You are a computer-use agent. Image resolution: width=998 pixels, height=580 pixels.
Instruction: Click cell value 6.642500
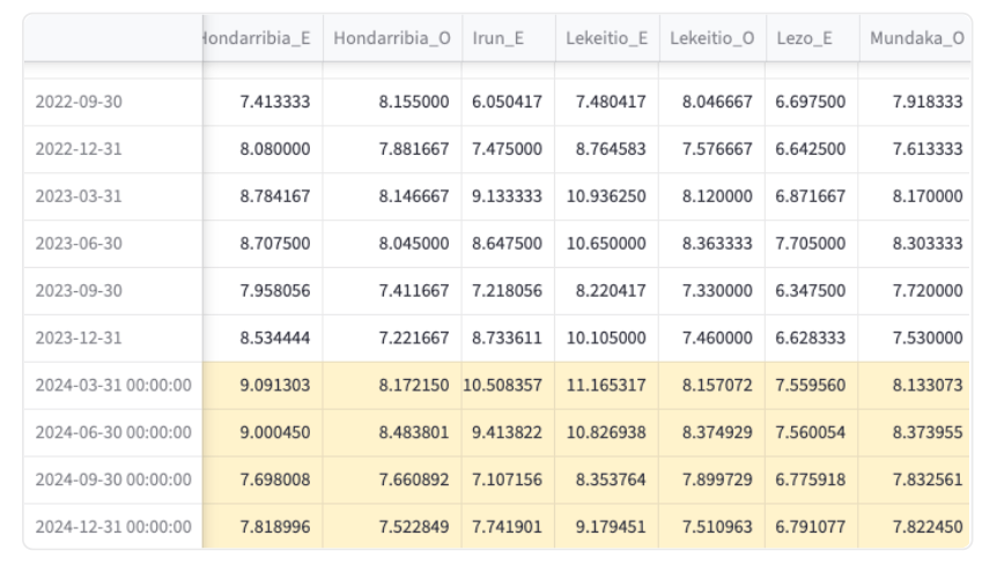pos(810,149)
